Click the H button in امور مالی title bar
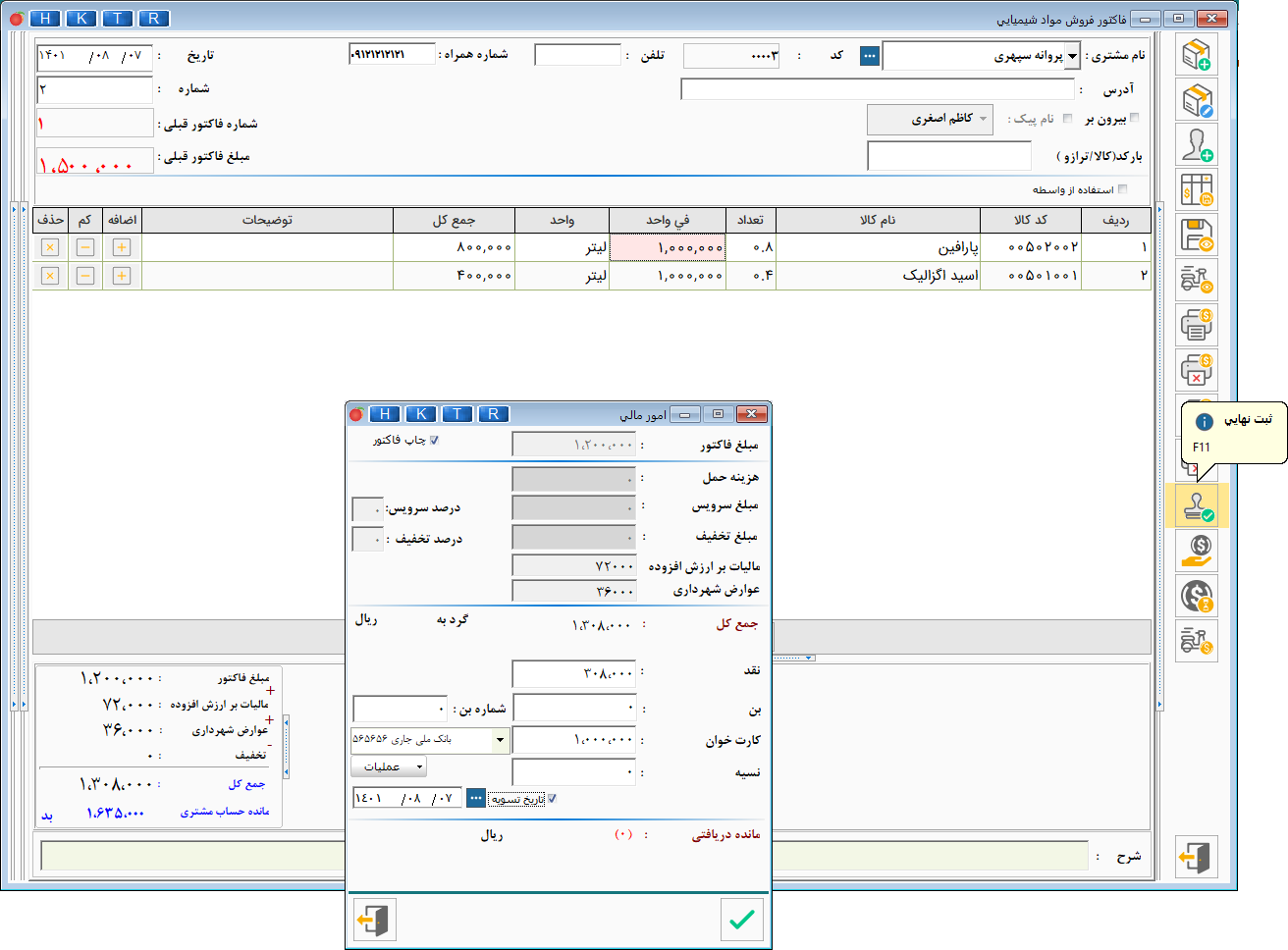The image size is (1288, 950). point(385,414)
